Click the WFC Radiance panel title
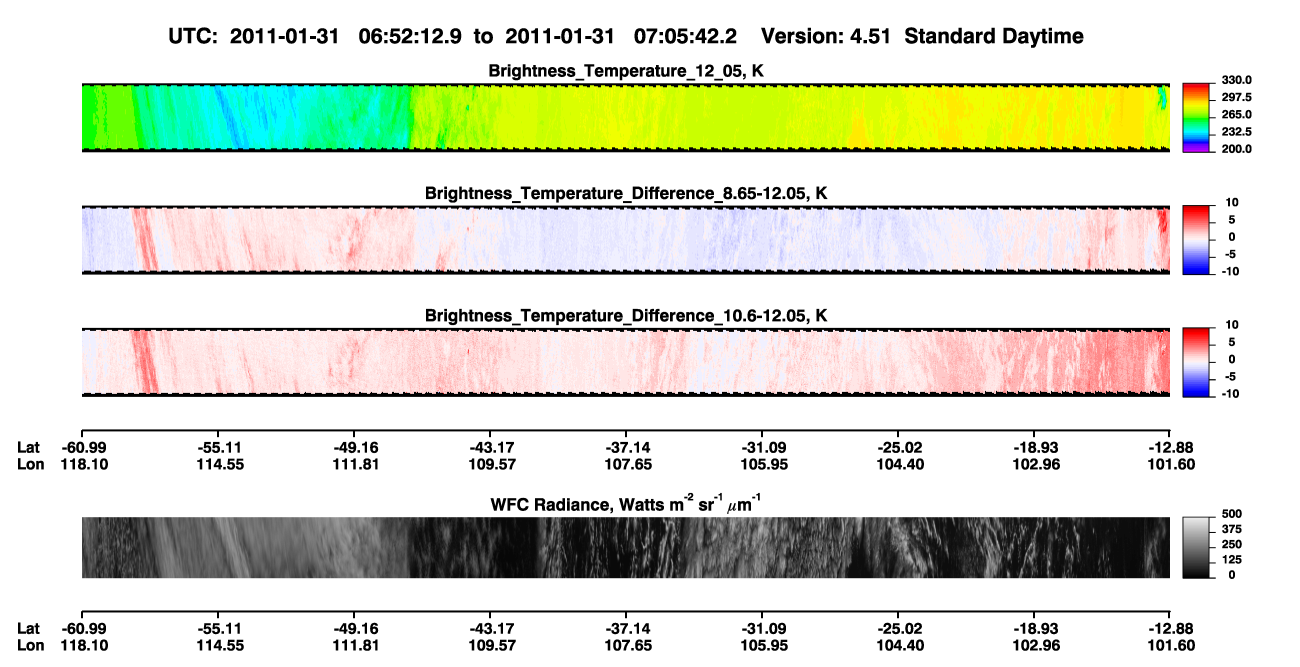 (x=626, y=503)
